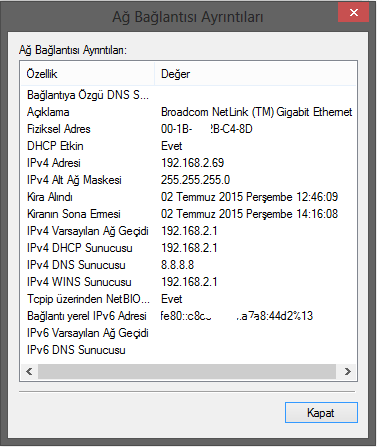The image size is (377, 447).
Task: Select the IPv4 DNS Sunucusu row
Action: pyautogui.click(x=189, y=265)
